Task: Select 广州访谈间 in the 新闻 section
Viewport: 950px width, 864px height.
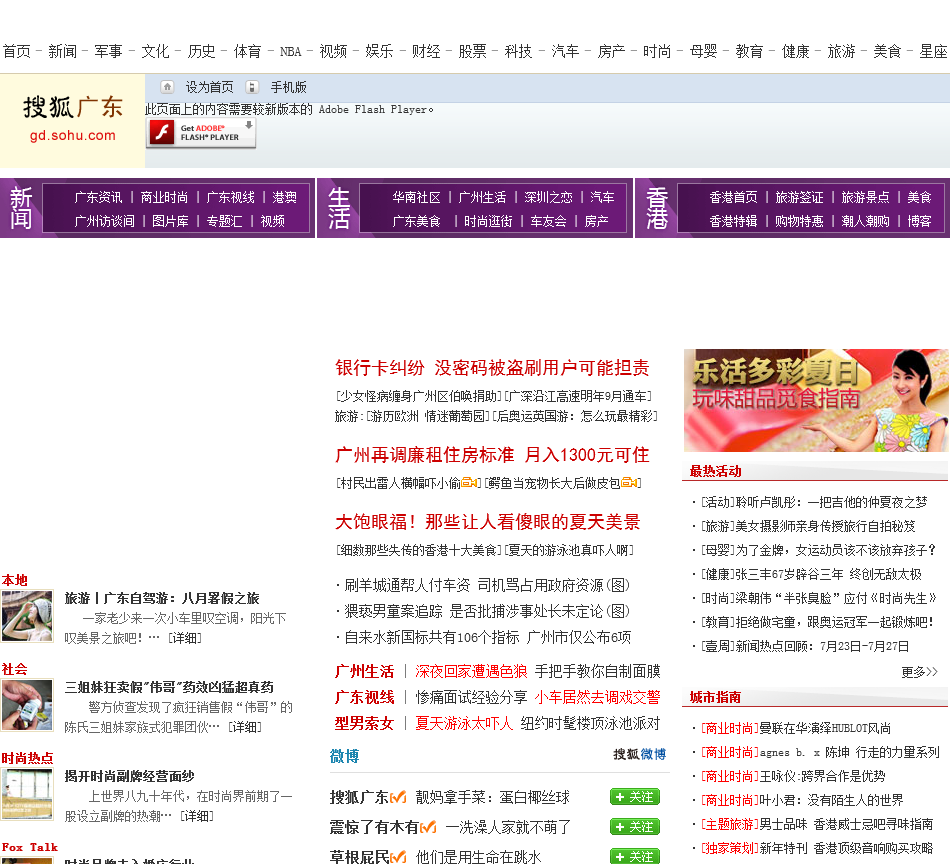Action: tap(104, 221)
